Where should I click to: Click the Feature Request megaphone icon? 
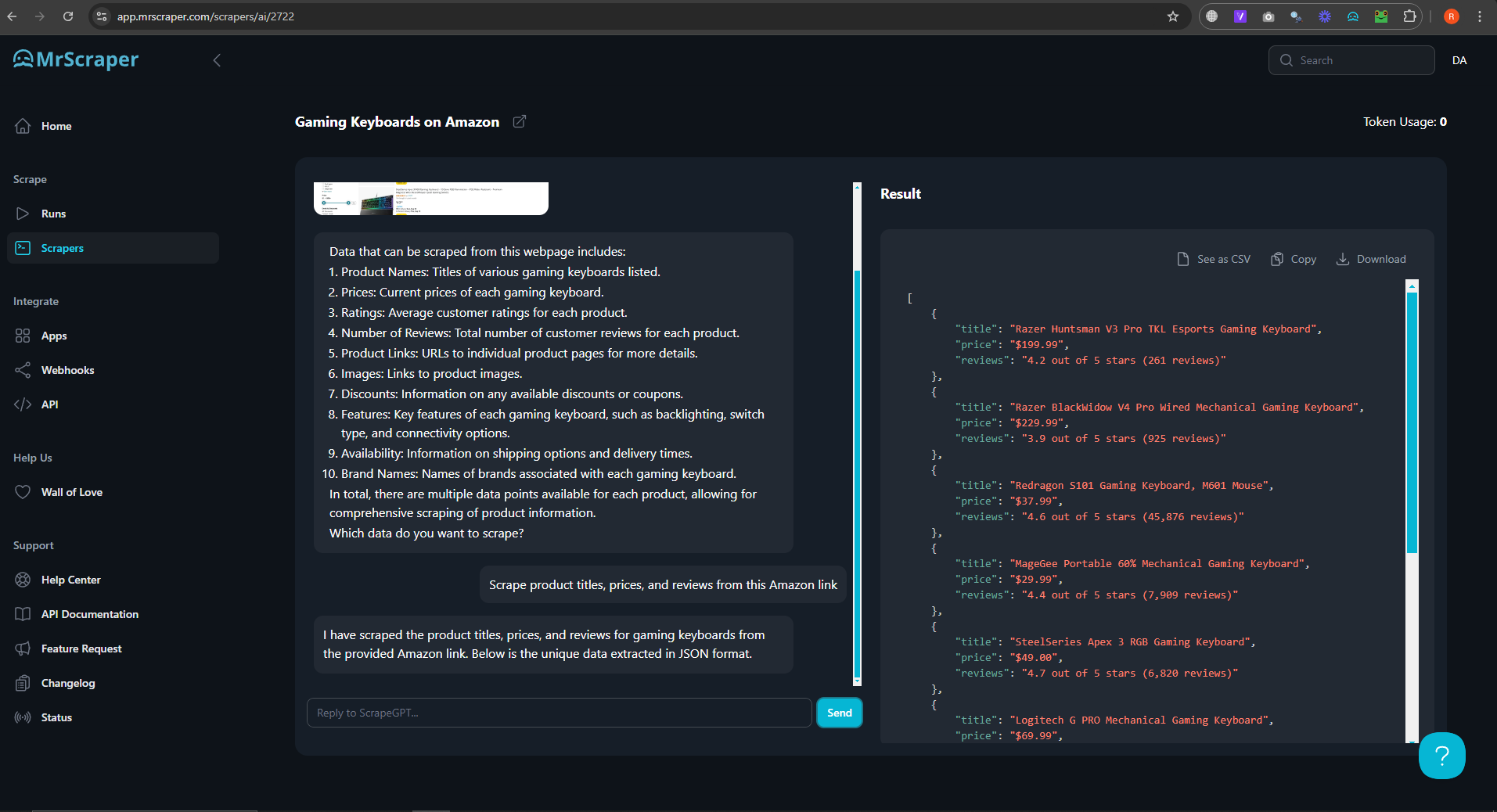(23, 649)
